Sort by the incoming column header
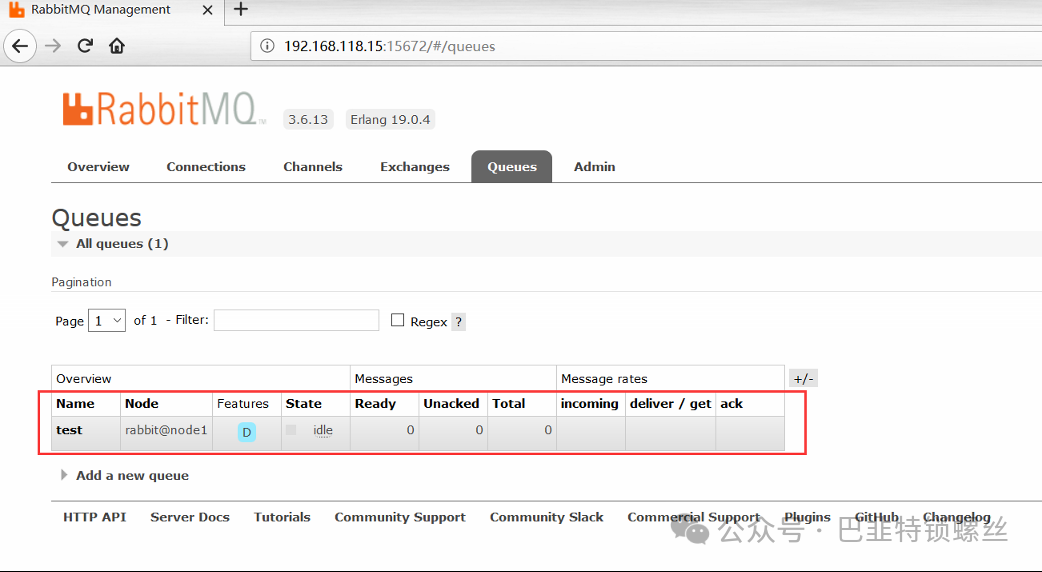This screenshot has width=1042, height=572. [x=589, y=403]
